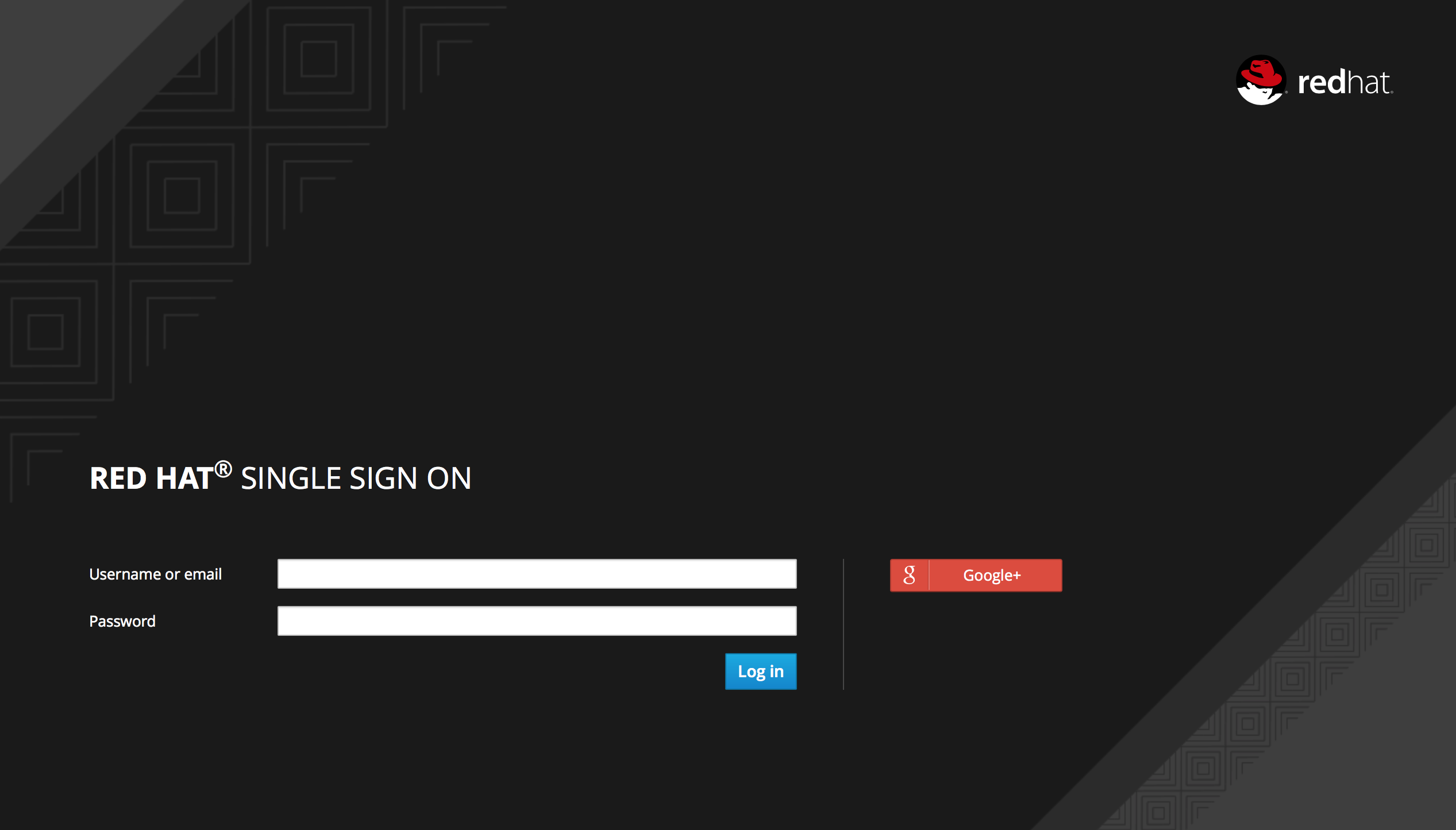Click the 'g' icon on Google+ button
1456x830 pixels.
[x=908, y=575]
